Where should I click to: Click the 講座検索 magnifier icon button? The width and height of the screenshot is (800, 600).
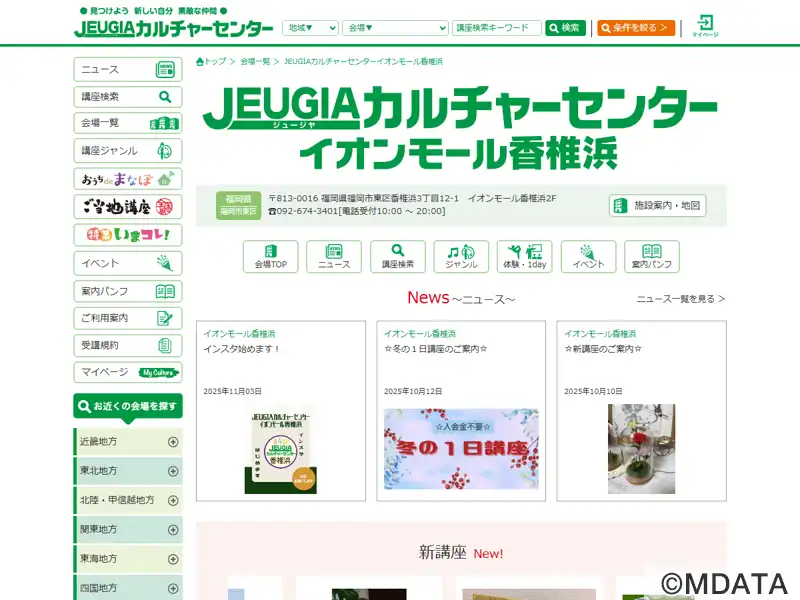tap(398, 257)
